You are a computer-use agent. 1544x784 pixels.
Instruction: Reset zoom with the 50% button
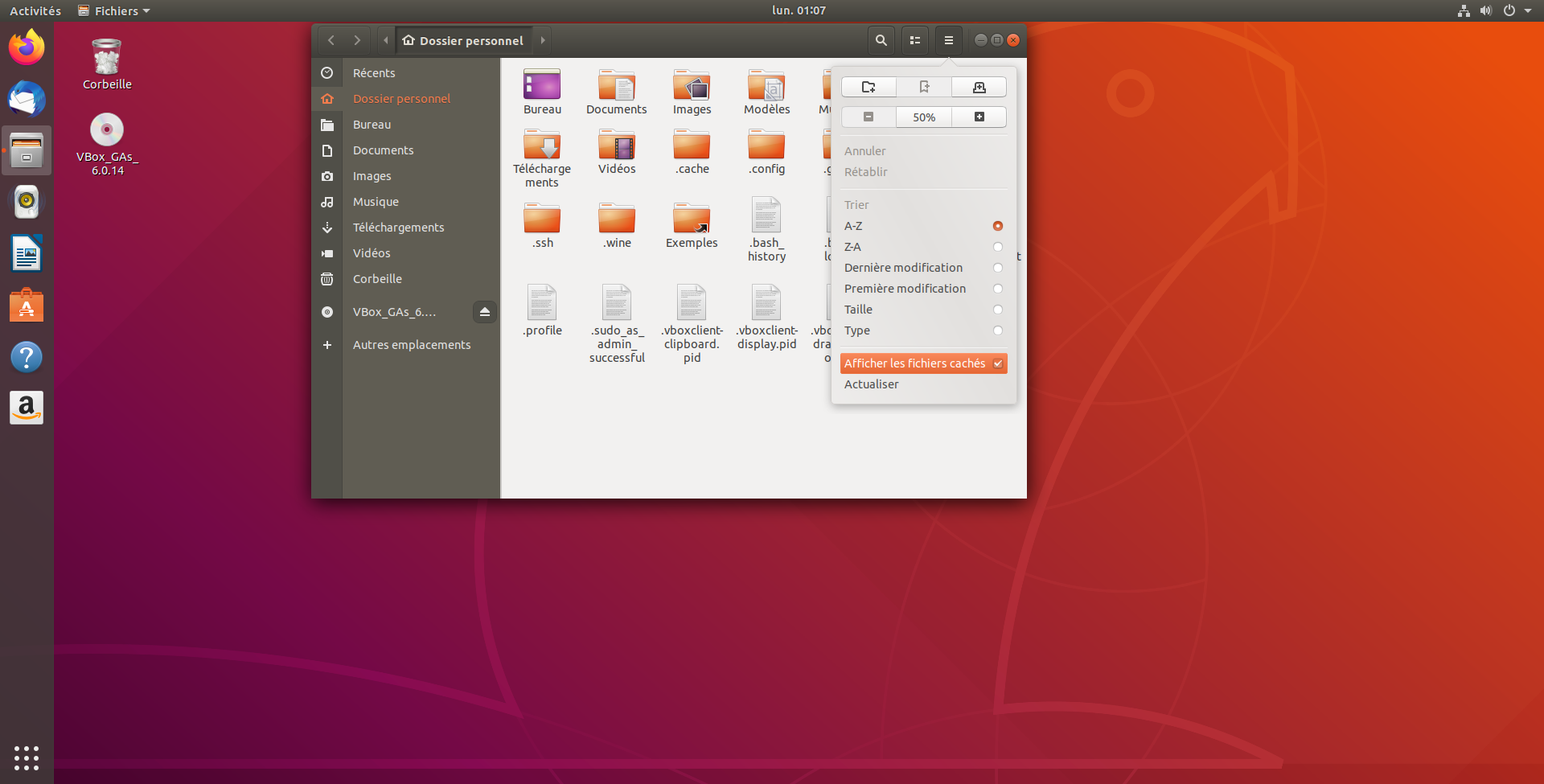[x=924, y=117]
